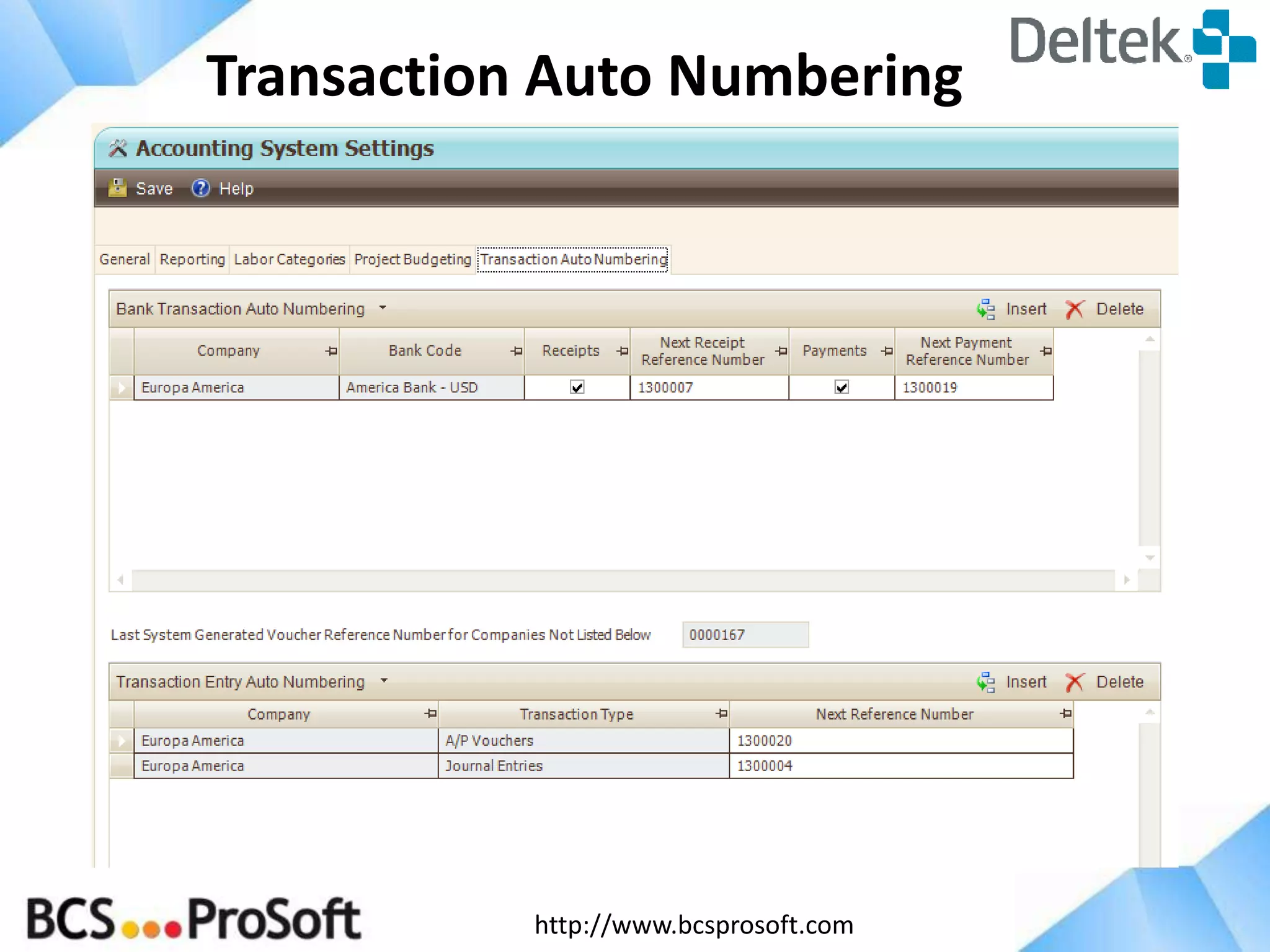The height and width of the screenshot is (952, 1270).
Task: Click Delete label in Transaction Entry grid
Action: [x=1120, y=682]
